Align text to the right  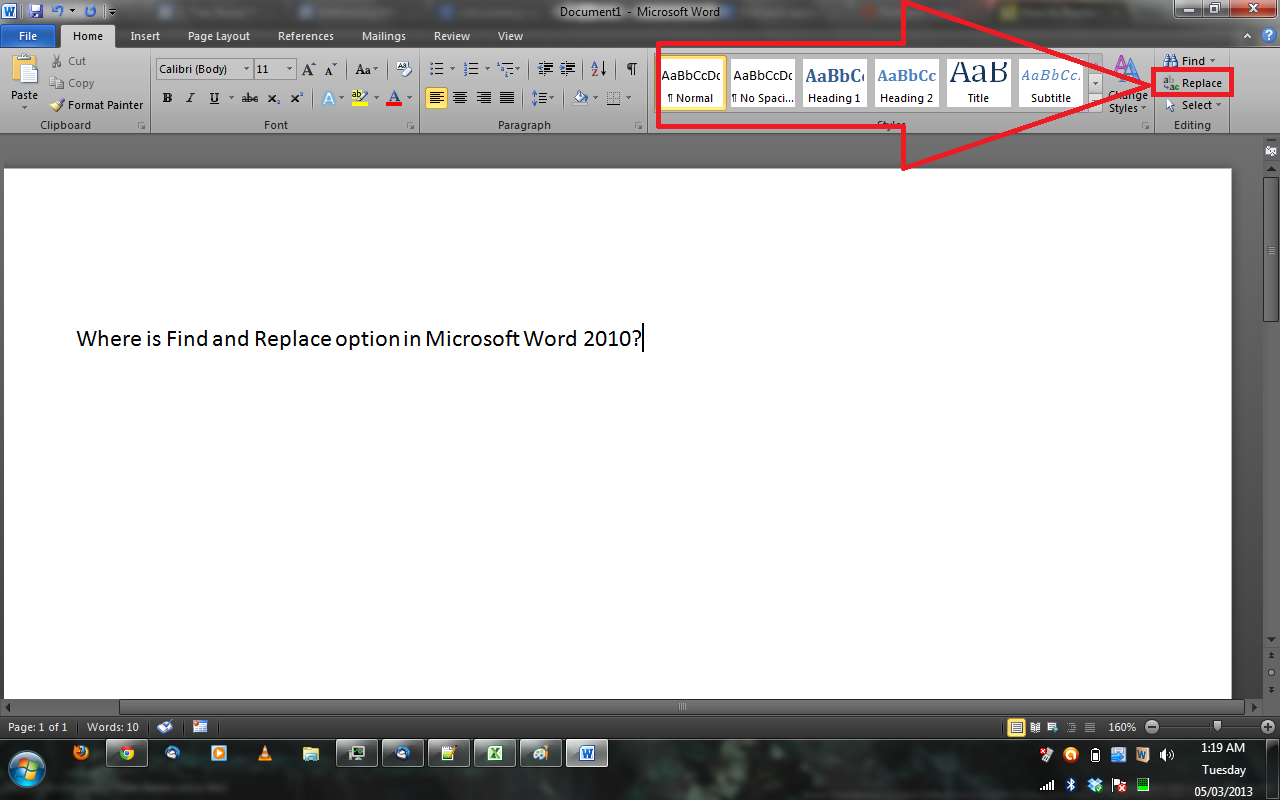[x=484, y=98]
